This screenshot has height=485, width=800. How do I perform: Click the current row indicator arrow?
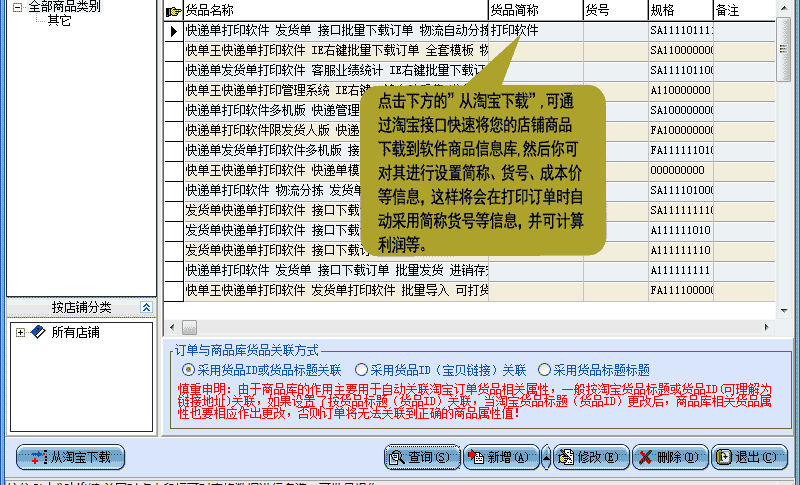pyautogui.click(x=173, y=31)
